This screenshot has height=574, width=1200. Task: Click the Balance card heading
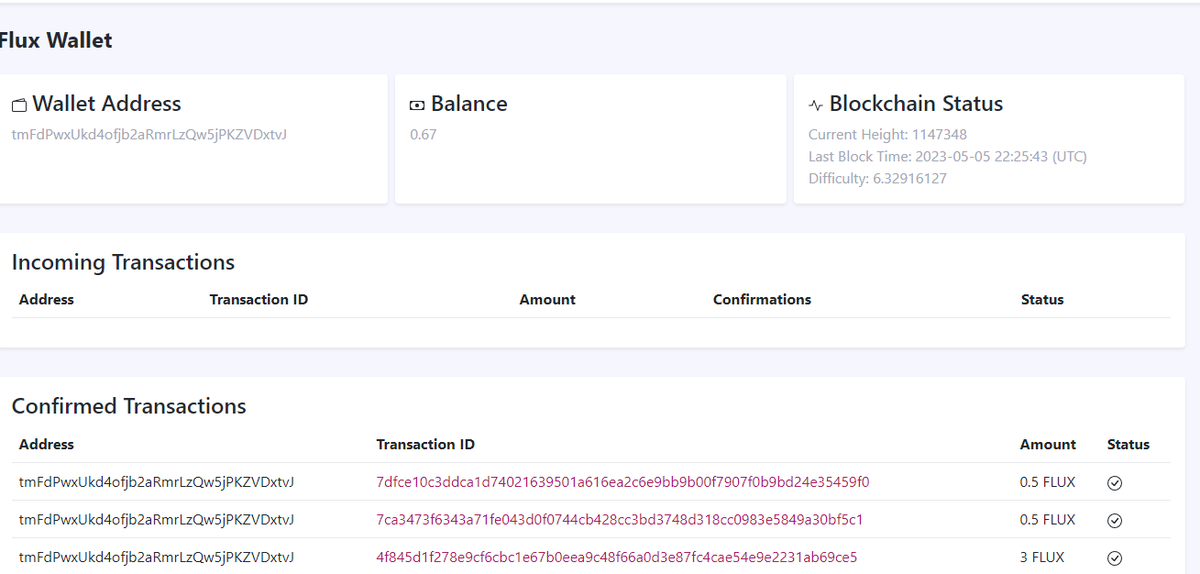[x=469, y=104]
